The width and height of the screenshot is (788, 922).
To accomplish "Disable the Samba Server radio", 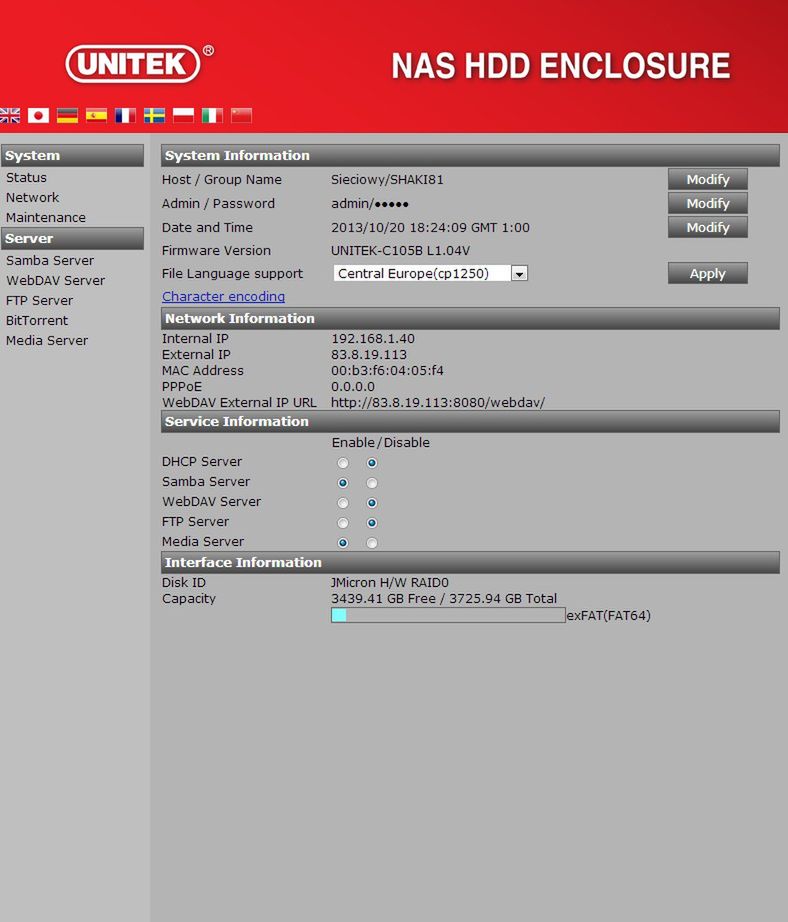I will 372,483.
